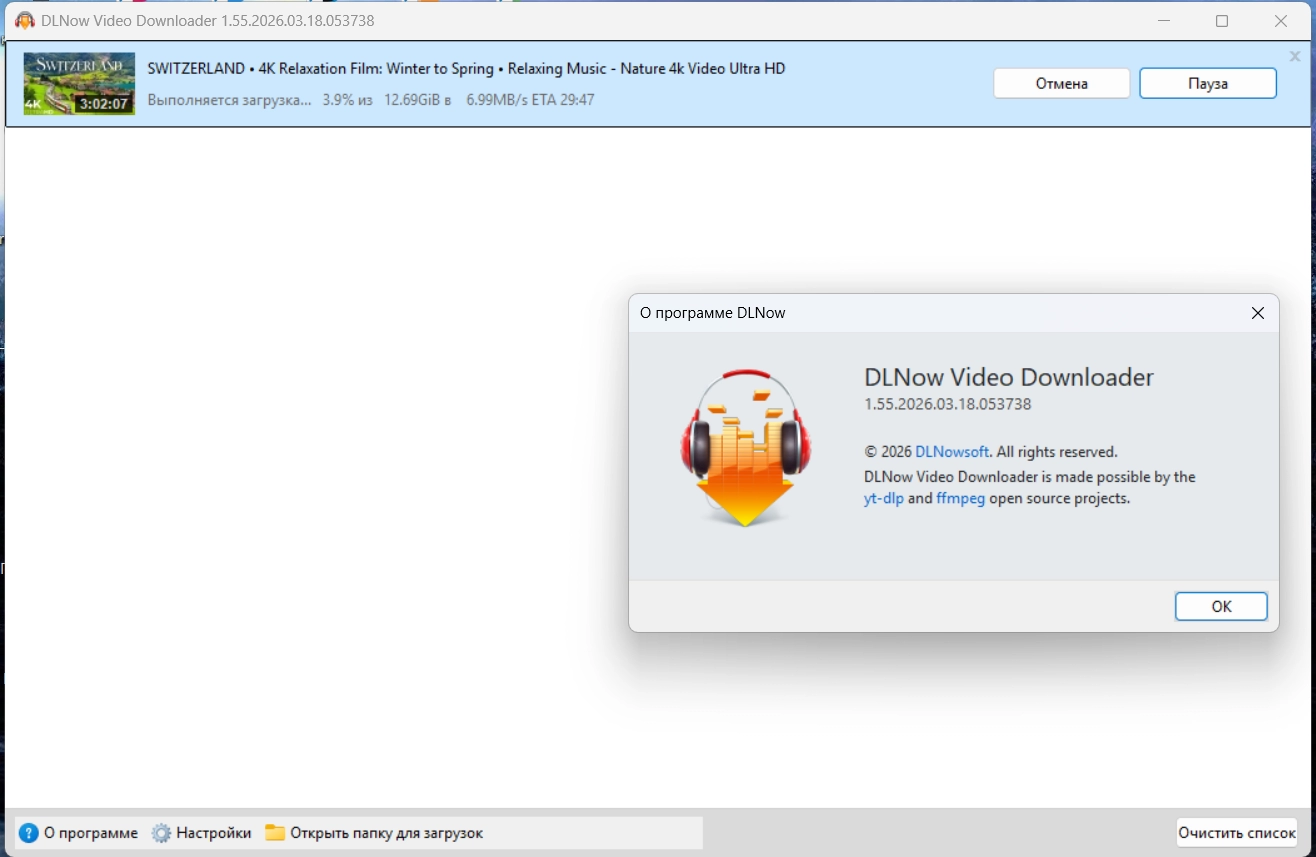Viewport: 1316px width, 857px height.
Task: Click the 3.9% progress value
Action: coord(339,100)
